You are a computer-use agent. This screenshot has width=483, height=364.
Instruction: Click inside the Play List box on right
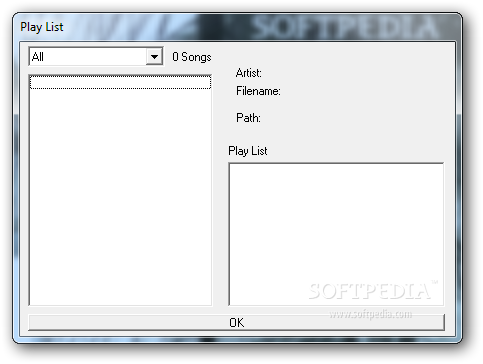coord(336,234)
